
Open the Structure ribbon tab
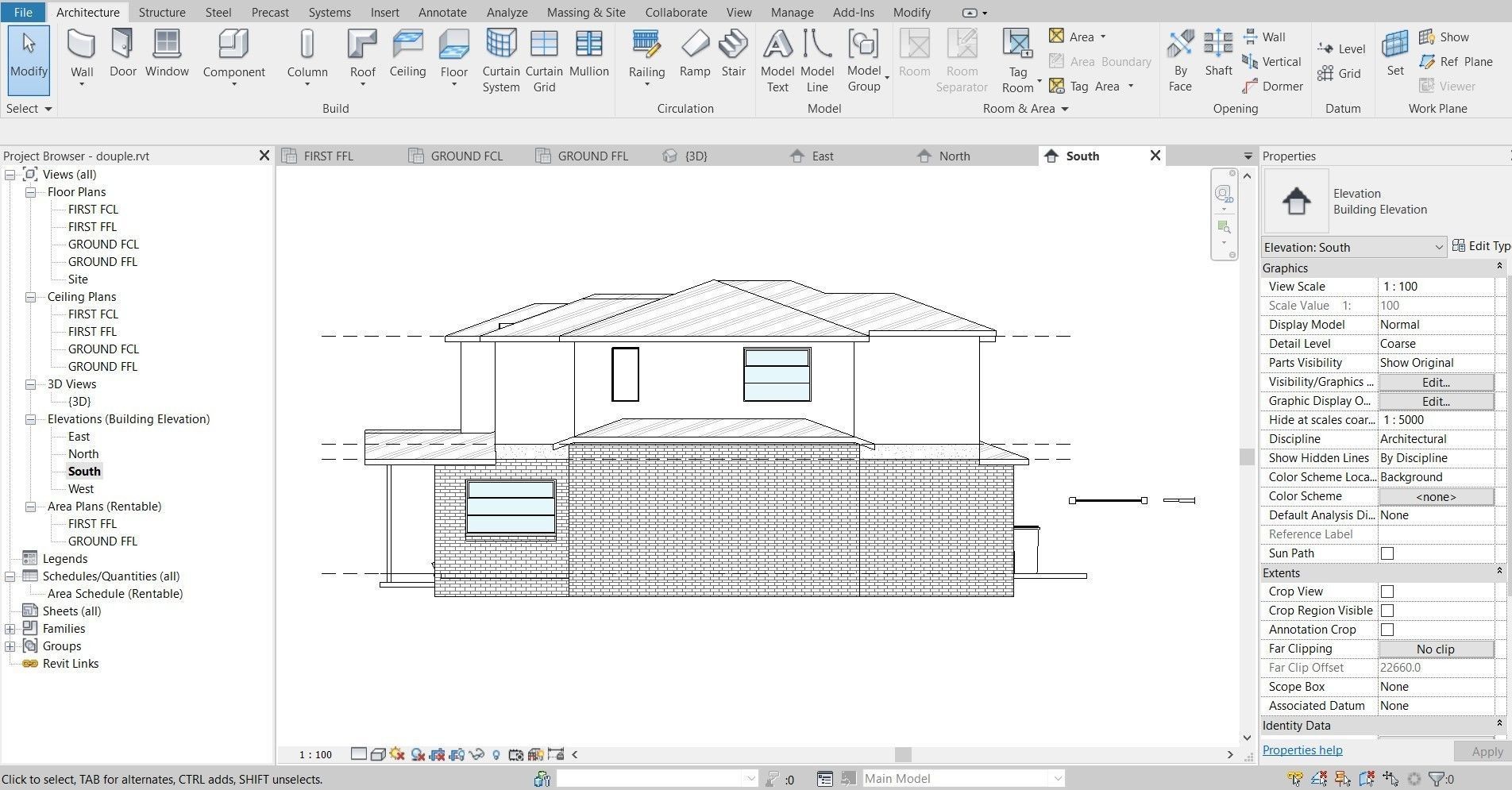point(162,12)
